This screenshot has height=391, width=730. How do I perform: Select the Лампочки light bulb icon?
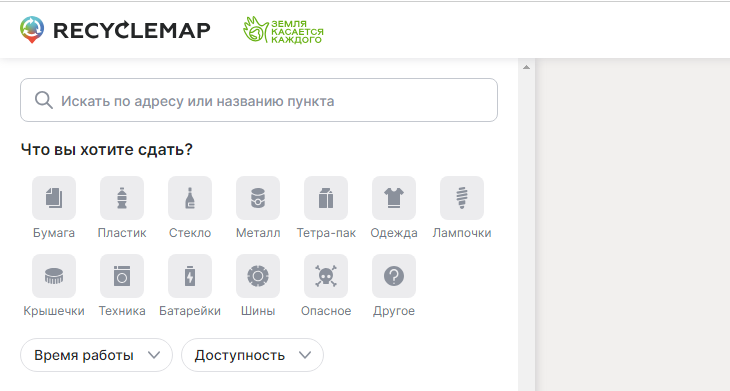pyautogui.click(x=462, y=198)
